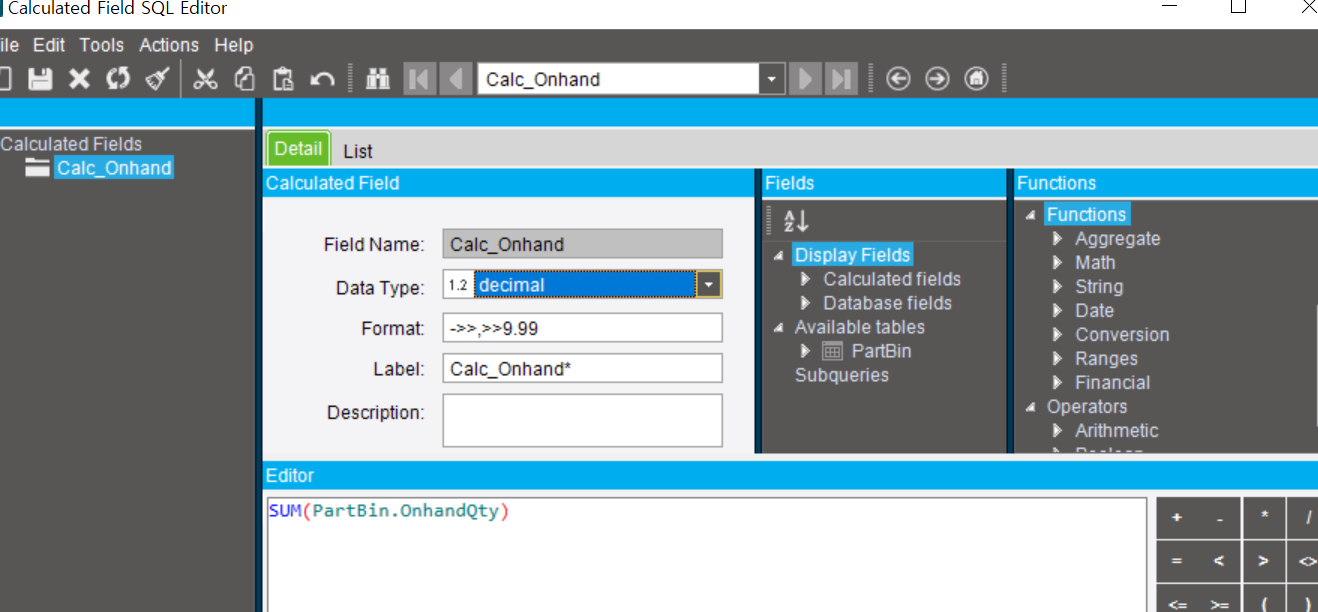This screenshot has width=1318, height=612.
Task: Insert the less-than operator
Action: click(x=1220, y=562)
